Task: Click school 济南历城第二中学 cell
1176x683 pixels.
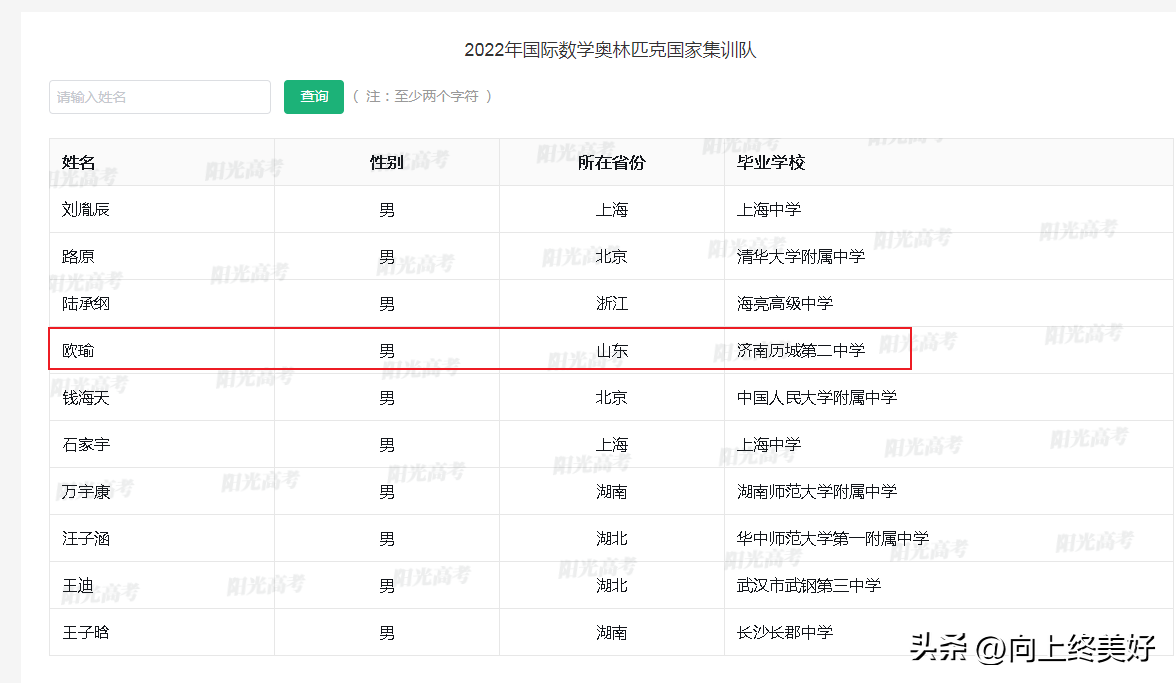Action: 801,351
